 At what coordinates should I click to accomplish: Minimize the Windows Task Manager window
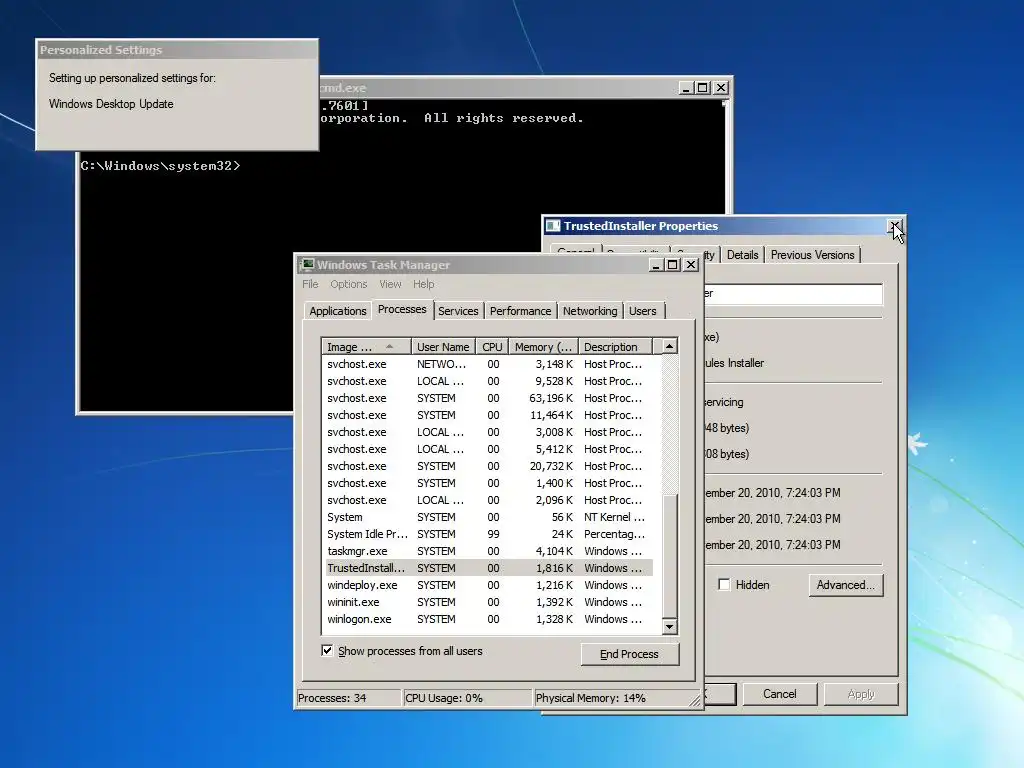[x=656, y=264]
